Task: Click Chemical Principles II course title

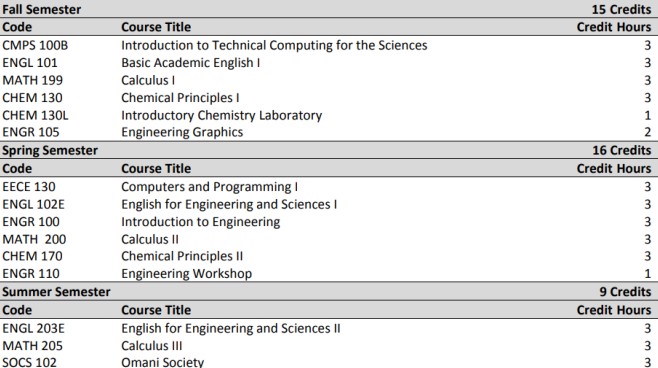Action: 182,256
